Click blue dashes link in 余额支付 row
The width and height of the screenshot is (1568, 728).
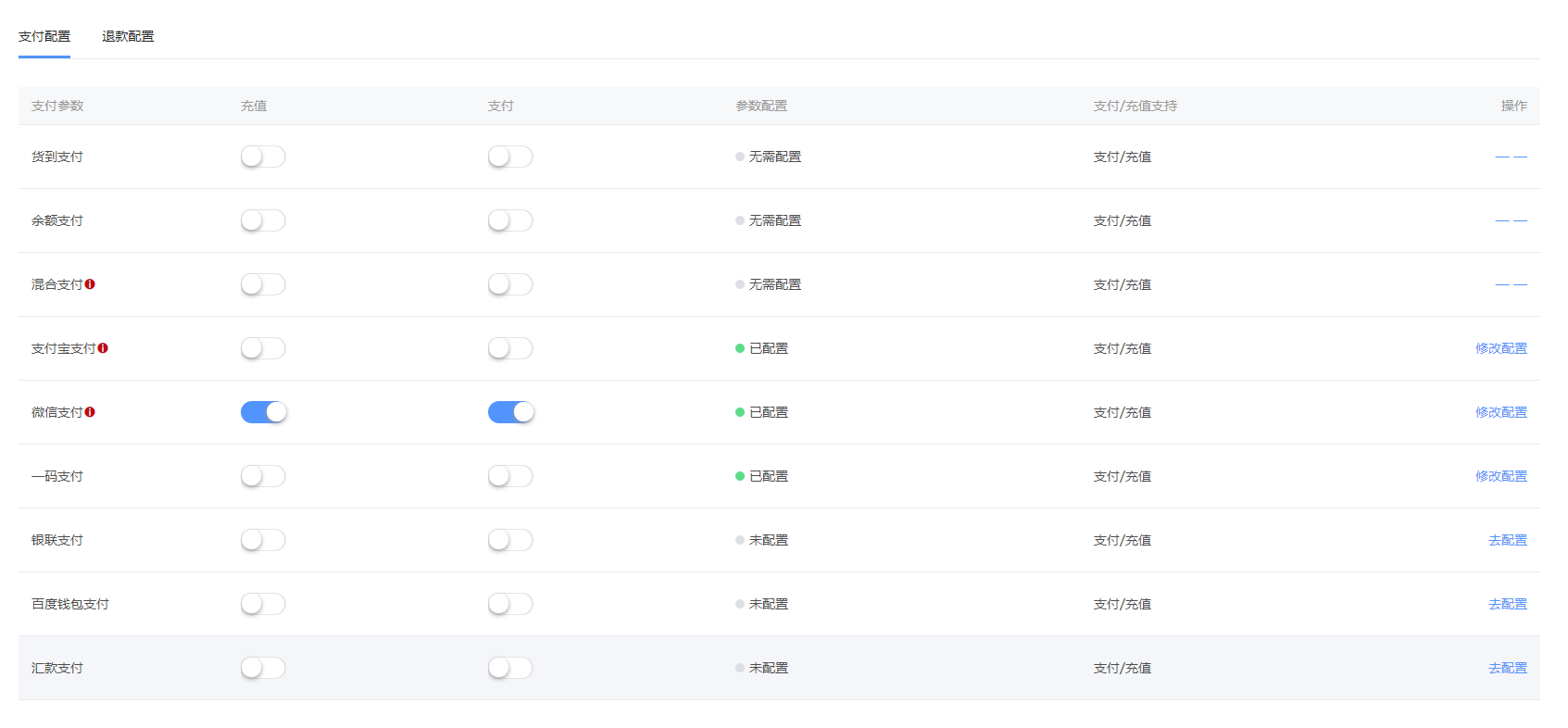[x=1512, y=220]
